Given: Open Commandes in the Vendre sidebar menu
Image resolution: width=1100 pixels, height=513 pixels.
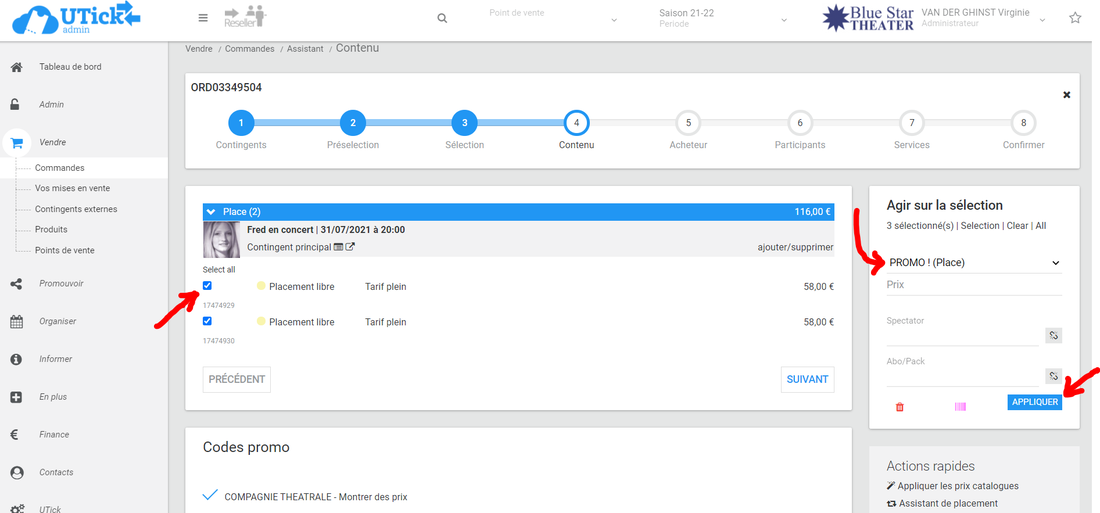Looking at the screenshot, I should click(60, 168).
